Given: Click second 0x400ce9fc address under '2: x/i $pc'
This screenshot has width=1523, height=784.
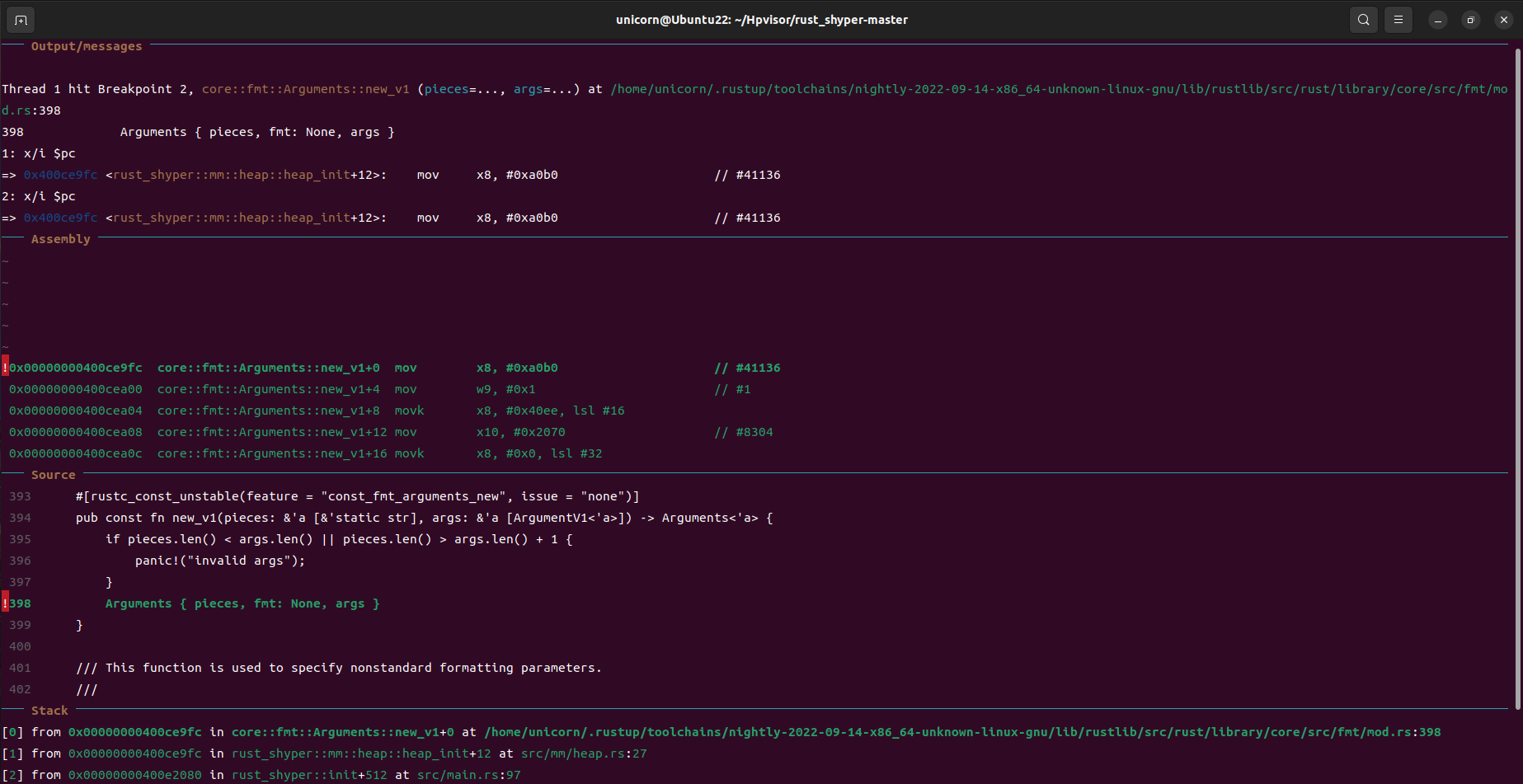Looking at the screenshot, I should coord(61,218).
